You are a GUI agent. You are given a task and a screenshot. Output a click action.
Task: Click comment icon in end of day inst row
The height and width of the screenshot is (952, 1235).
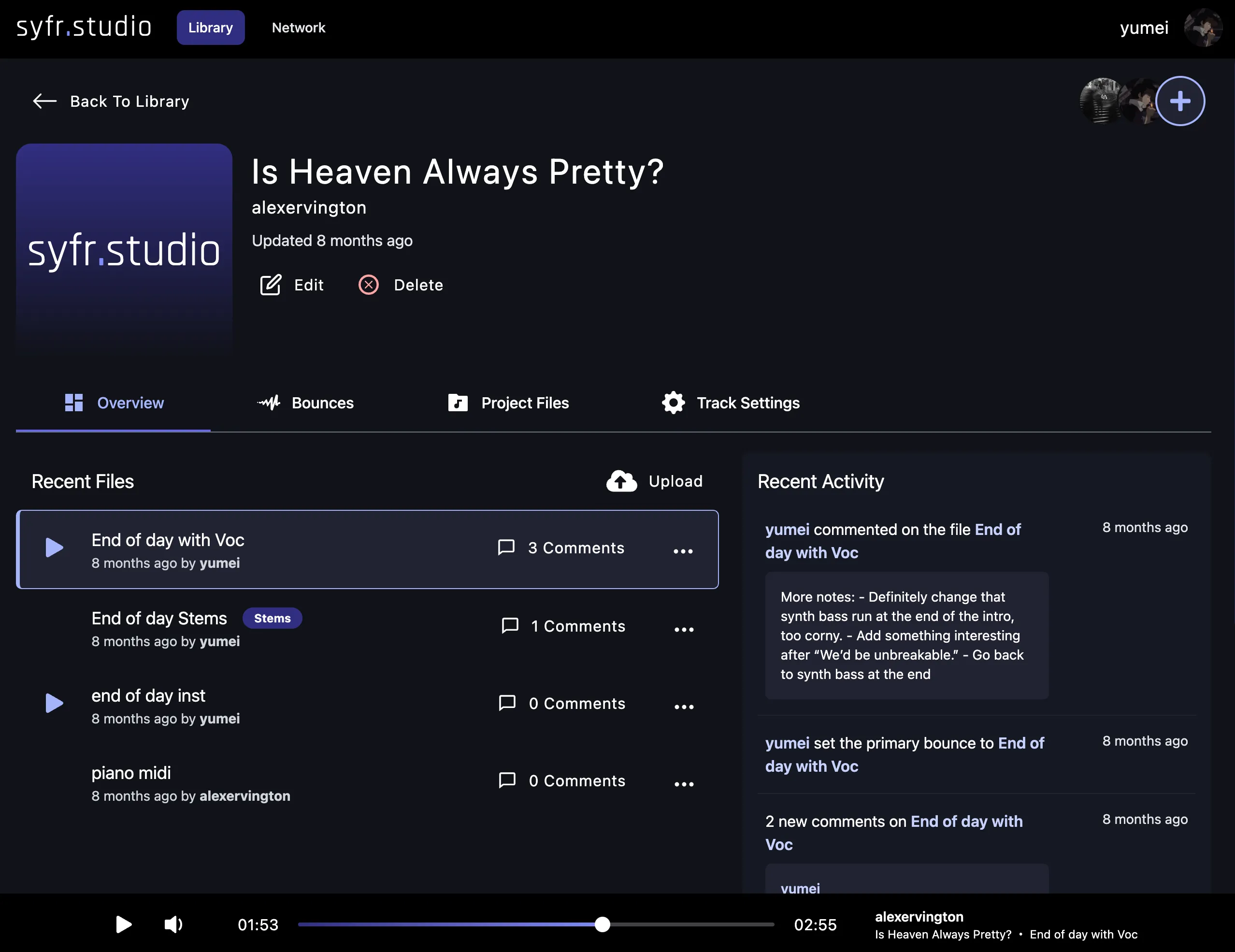pos(507,703)
